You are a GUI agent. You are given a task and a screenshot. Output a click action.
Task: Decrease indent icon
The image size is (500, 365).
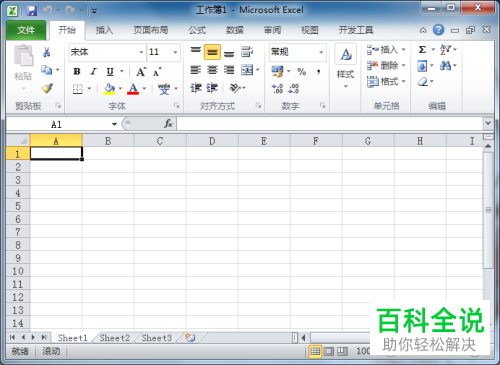196,88
